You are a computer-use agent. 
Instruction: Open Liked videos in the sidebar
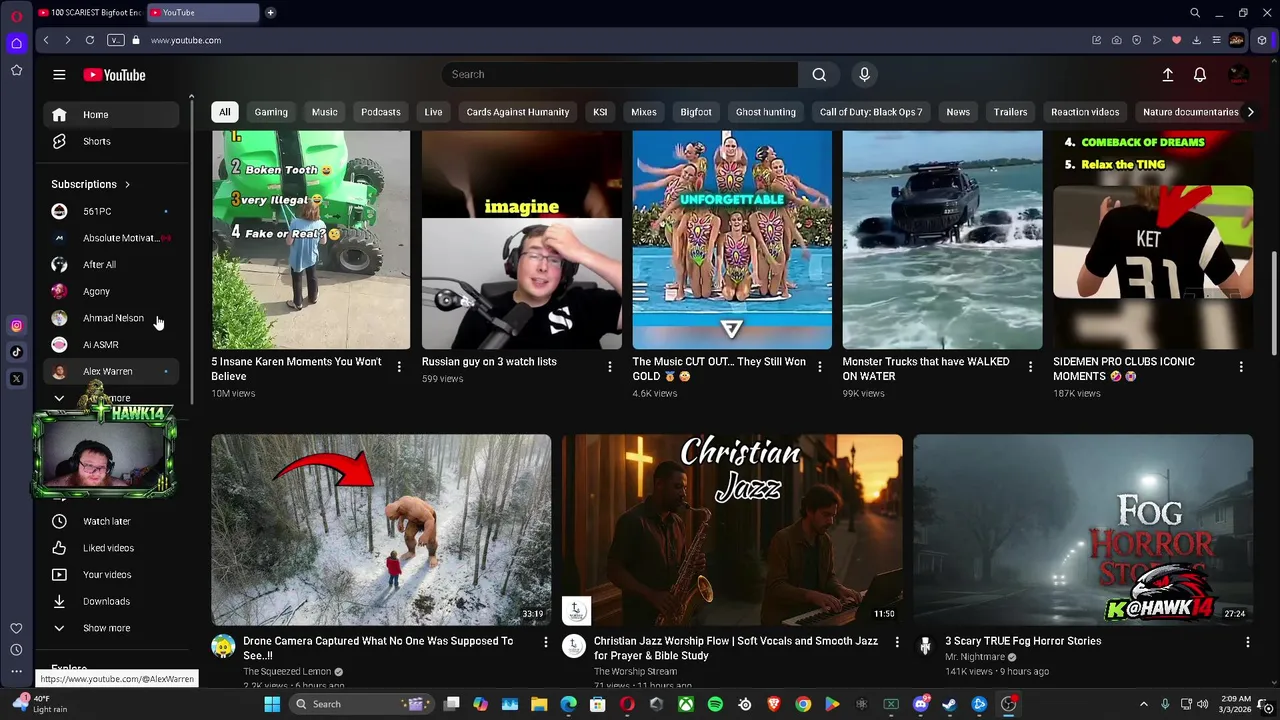coord(111,548)
